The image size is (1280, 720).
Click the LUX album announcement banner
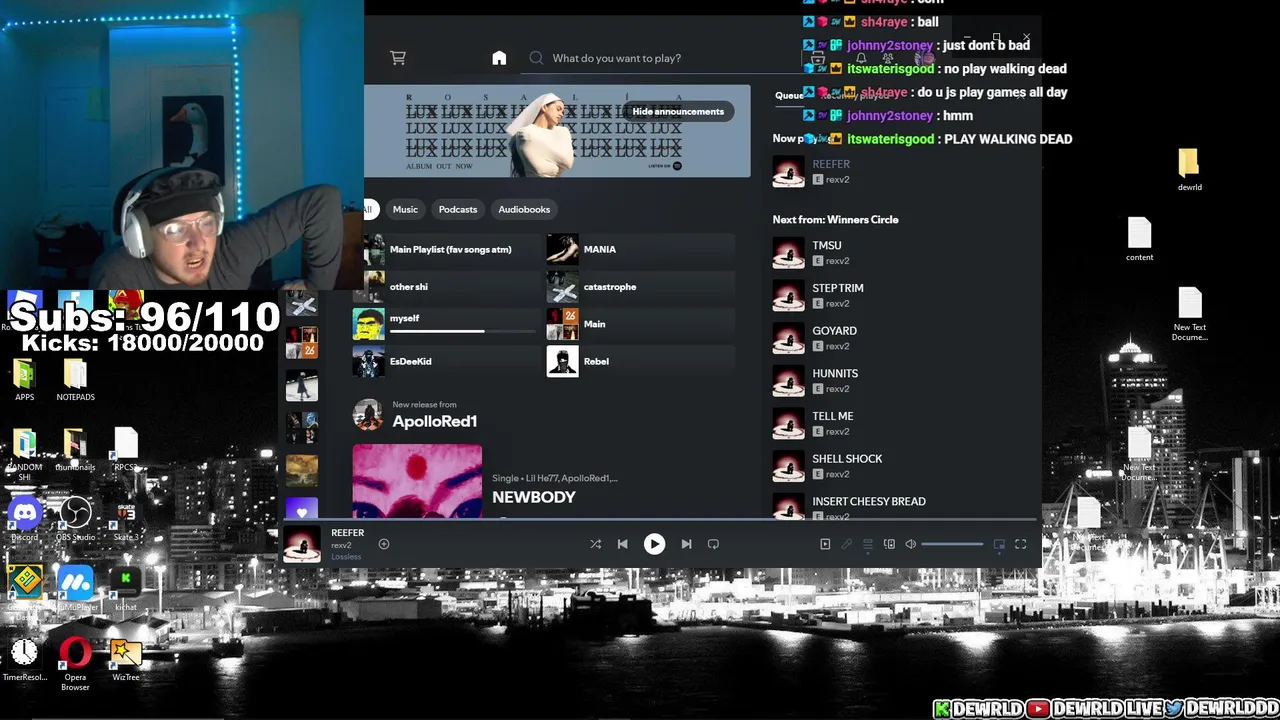(557, 131)
